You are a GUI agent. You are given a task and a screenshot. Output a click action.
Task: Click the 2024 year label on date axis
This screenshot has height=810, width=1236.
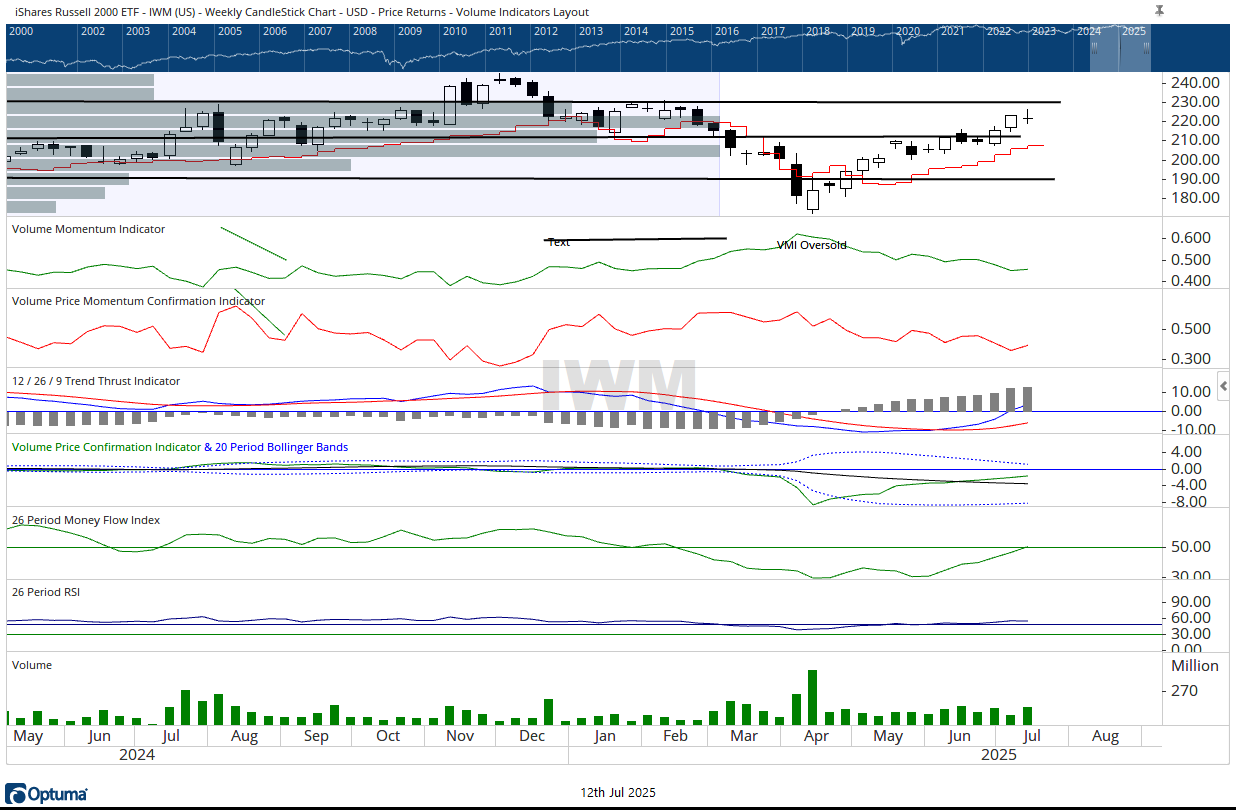(137, 755)
